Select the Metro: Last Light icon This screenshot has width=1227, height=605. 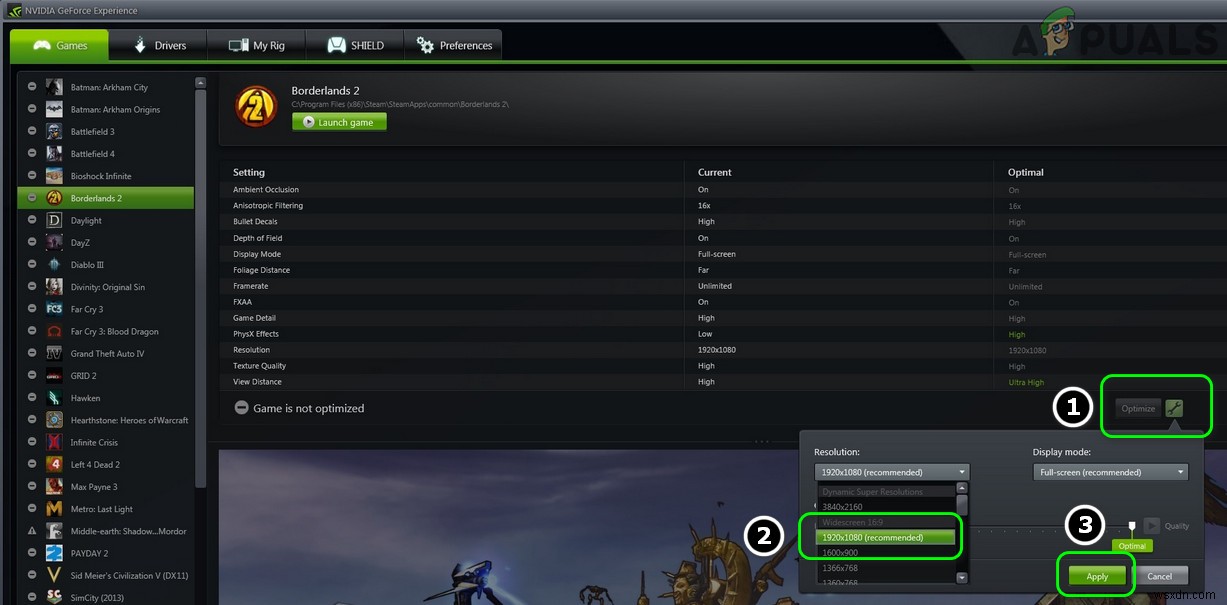coord(54,509)
